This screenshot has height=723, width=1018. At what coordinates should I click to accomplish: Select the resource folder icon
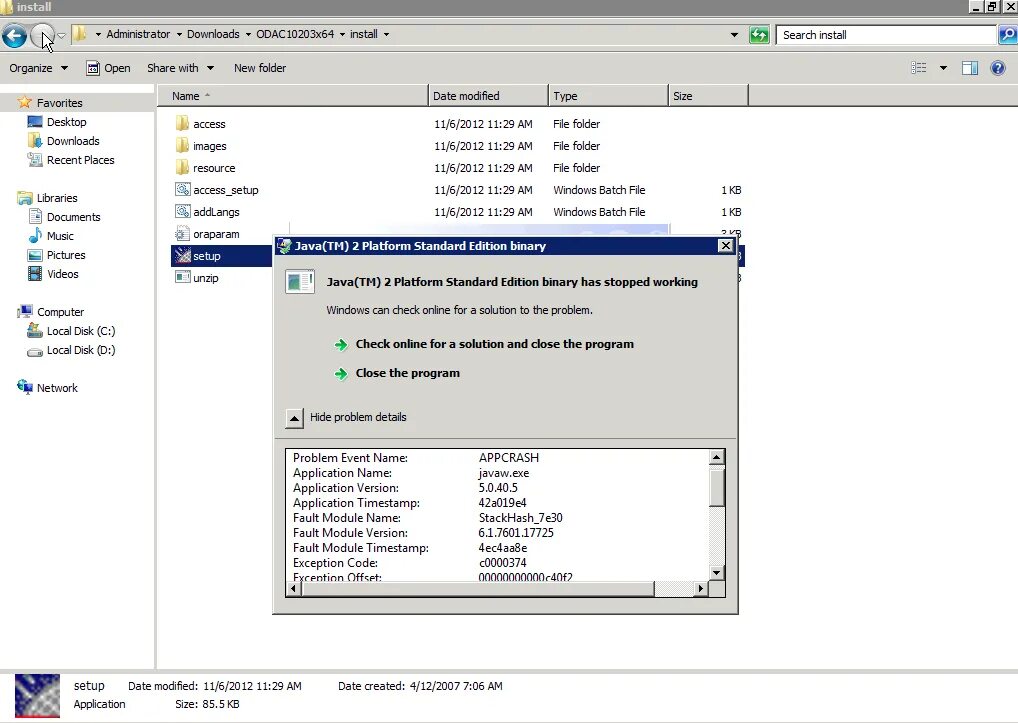tap(182, 167)
